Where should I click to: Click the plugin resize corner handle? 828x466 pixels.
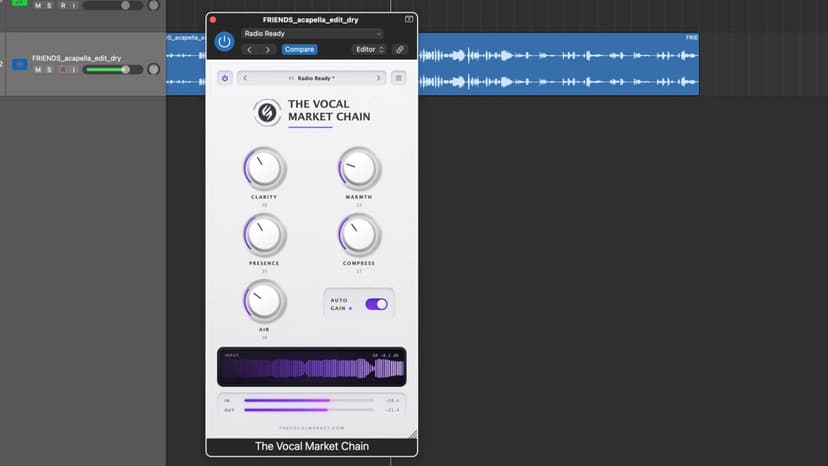point(413,434)
